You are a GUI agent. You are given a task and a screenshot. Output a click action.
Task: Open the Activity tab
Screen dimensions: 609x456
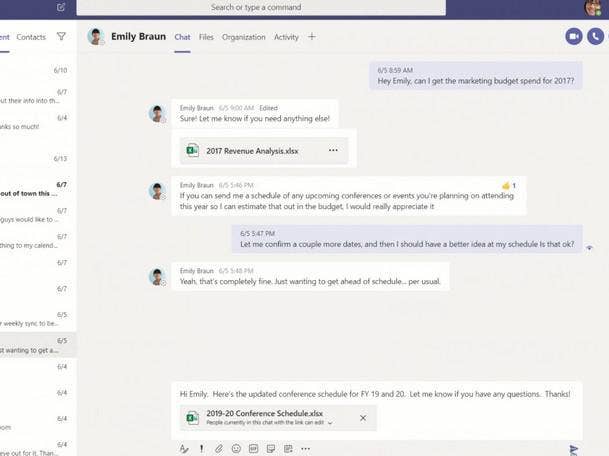coord(286,37)
